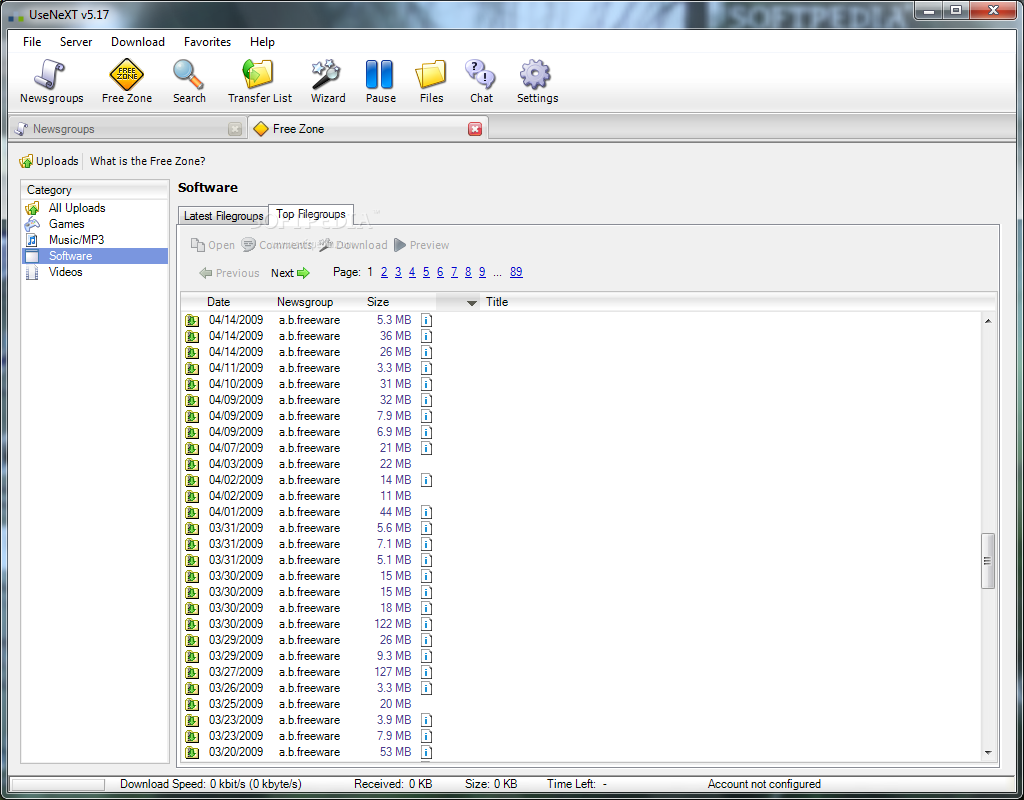
Task: Open the Server menu
Action: coord(76,42)
